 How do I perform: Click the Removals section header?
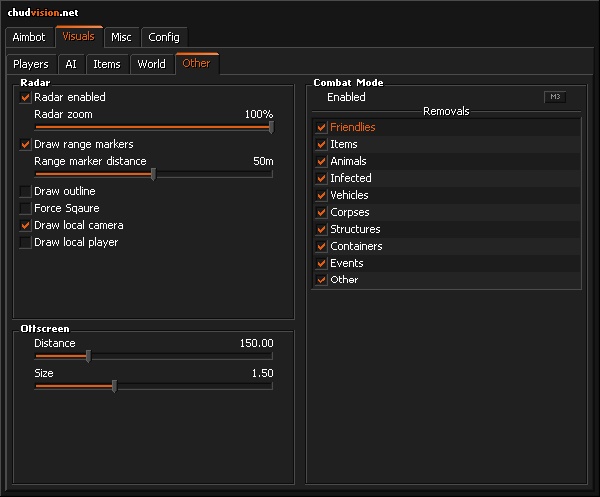[x=446, y=111]
